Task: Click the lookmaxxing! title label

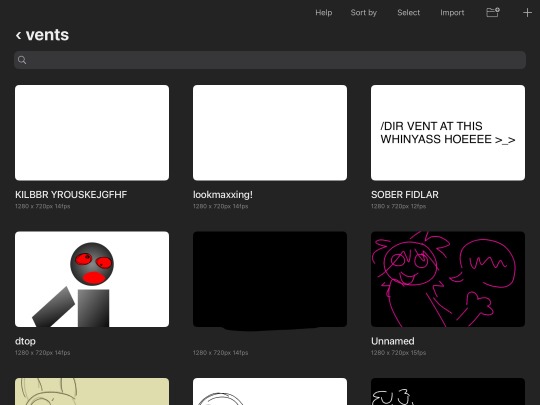Action: click(x=223, y=195)
